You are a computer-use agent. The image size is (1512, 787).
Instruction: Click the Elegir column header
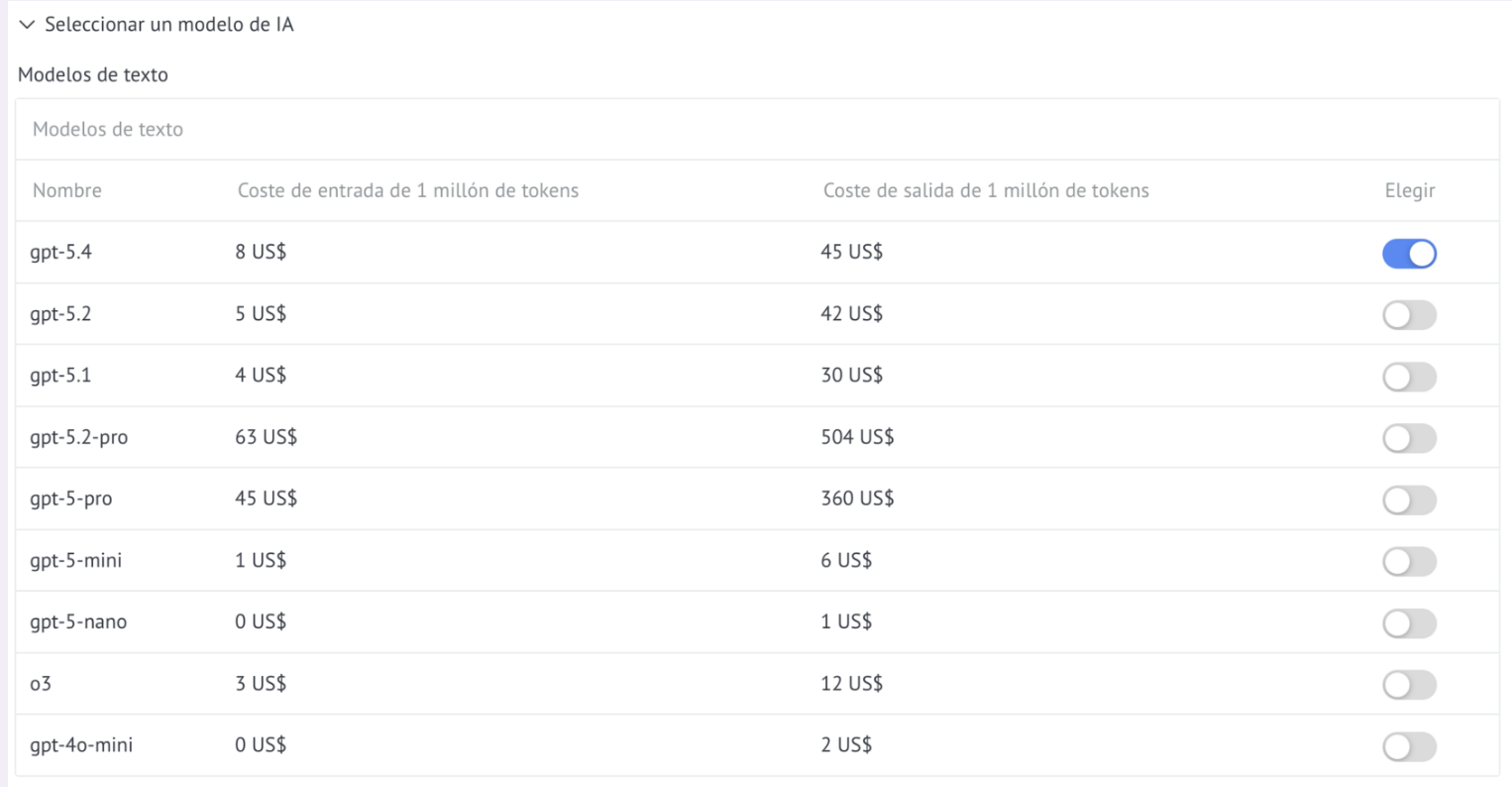point(1410,190)
